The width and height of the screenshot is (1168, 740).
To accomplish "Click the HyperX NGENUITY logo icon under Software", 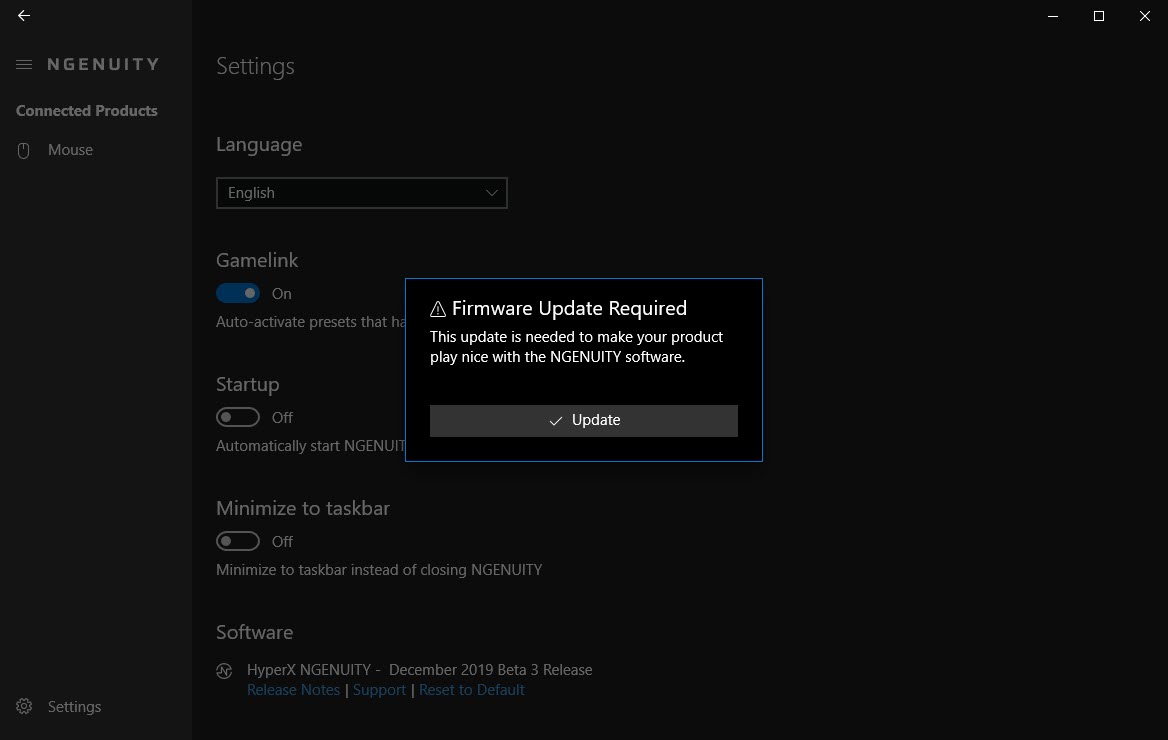I will [x=224, y=671].
